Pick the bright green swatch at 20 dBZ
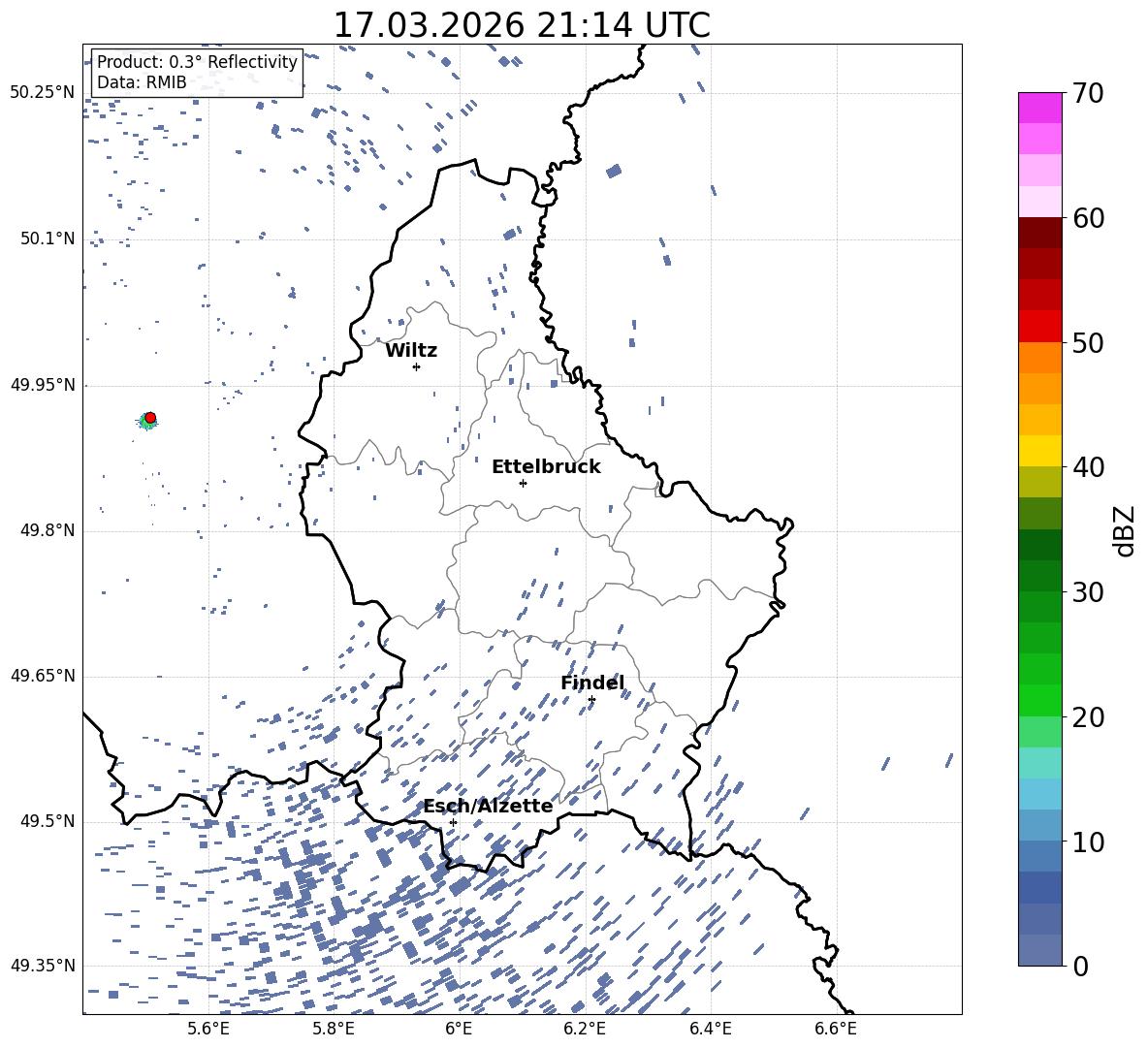Viewport: 1148px width, 1048px height. tap(1040, 701)
